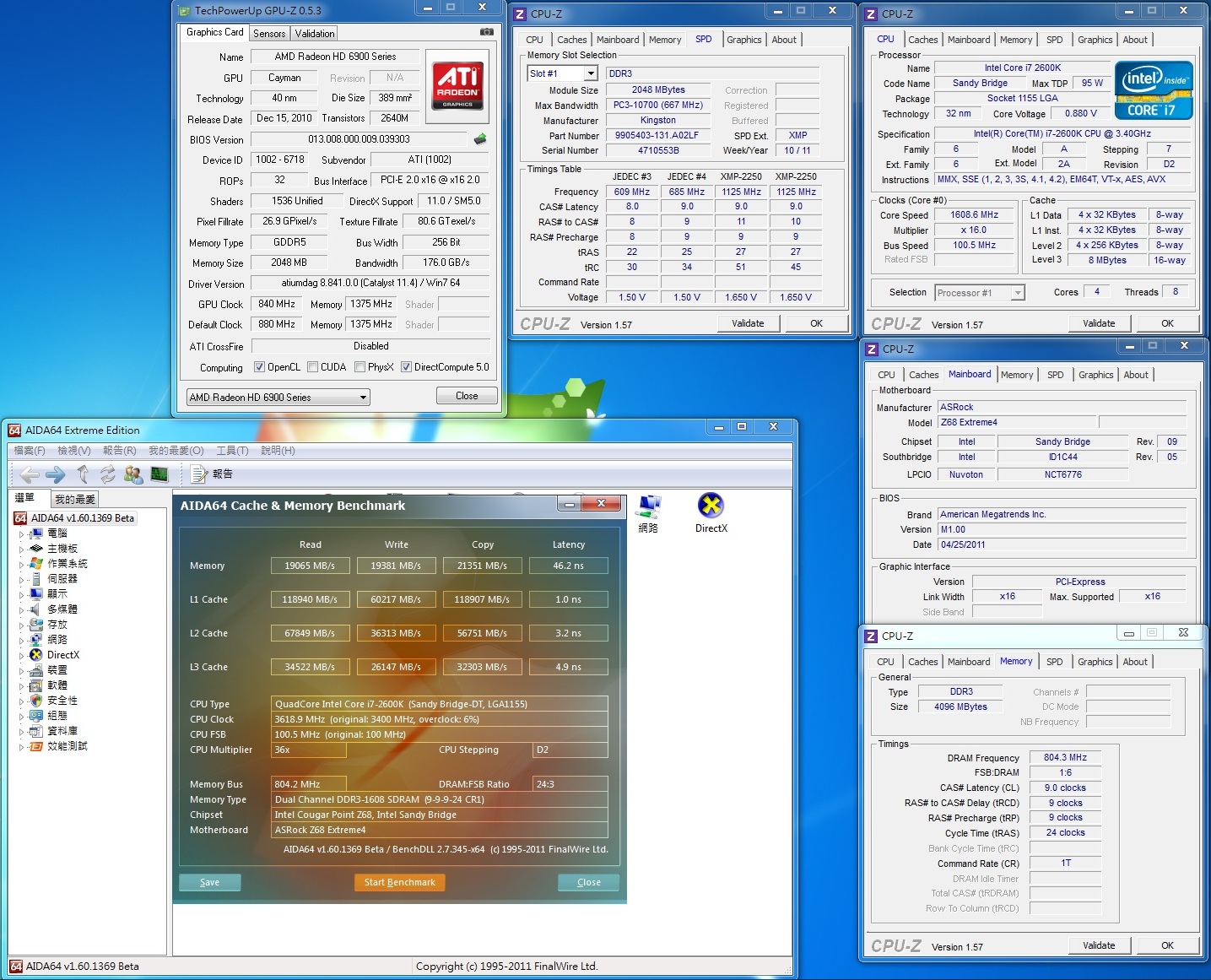Viewport: 1211px width, 980px height.
Task: Click the large 網路 network icon in AIDA64 right pane
Action: point(649,506)
